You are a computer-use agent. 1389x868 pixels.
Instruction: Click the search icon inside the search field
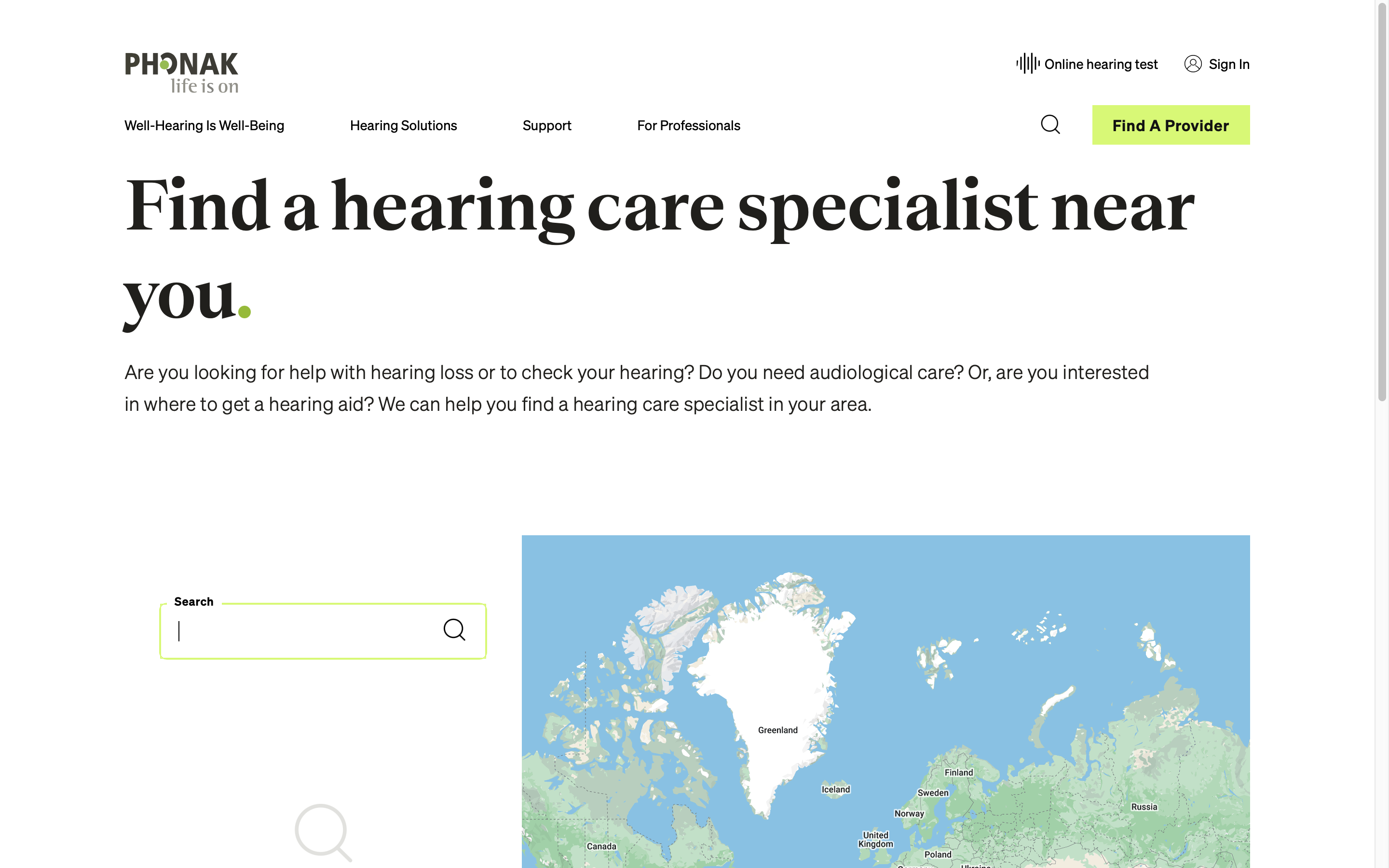click(x=454, y=630)
